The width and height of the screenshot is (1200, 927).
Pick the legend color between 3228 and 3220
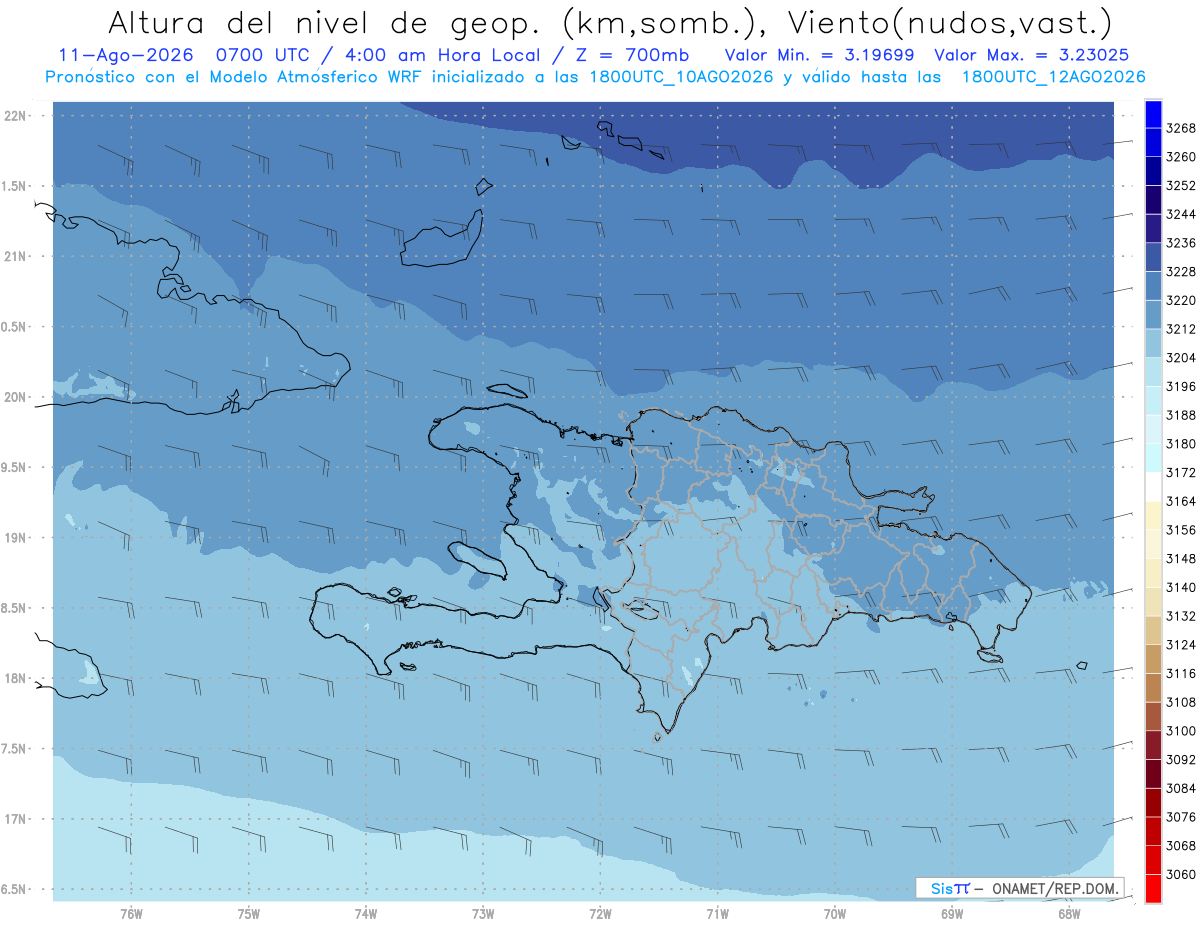(1153, 286)
